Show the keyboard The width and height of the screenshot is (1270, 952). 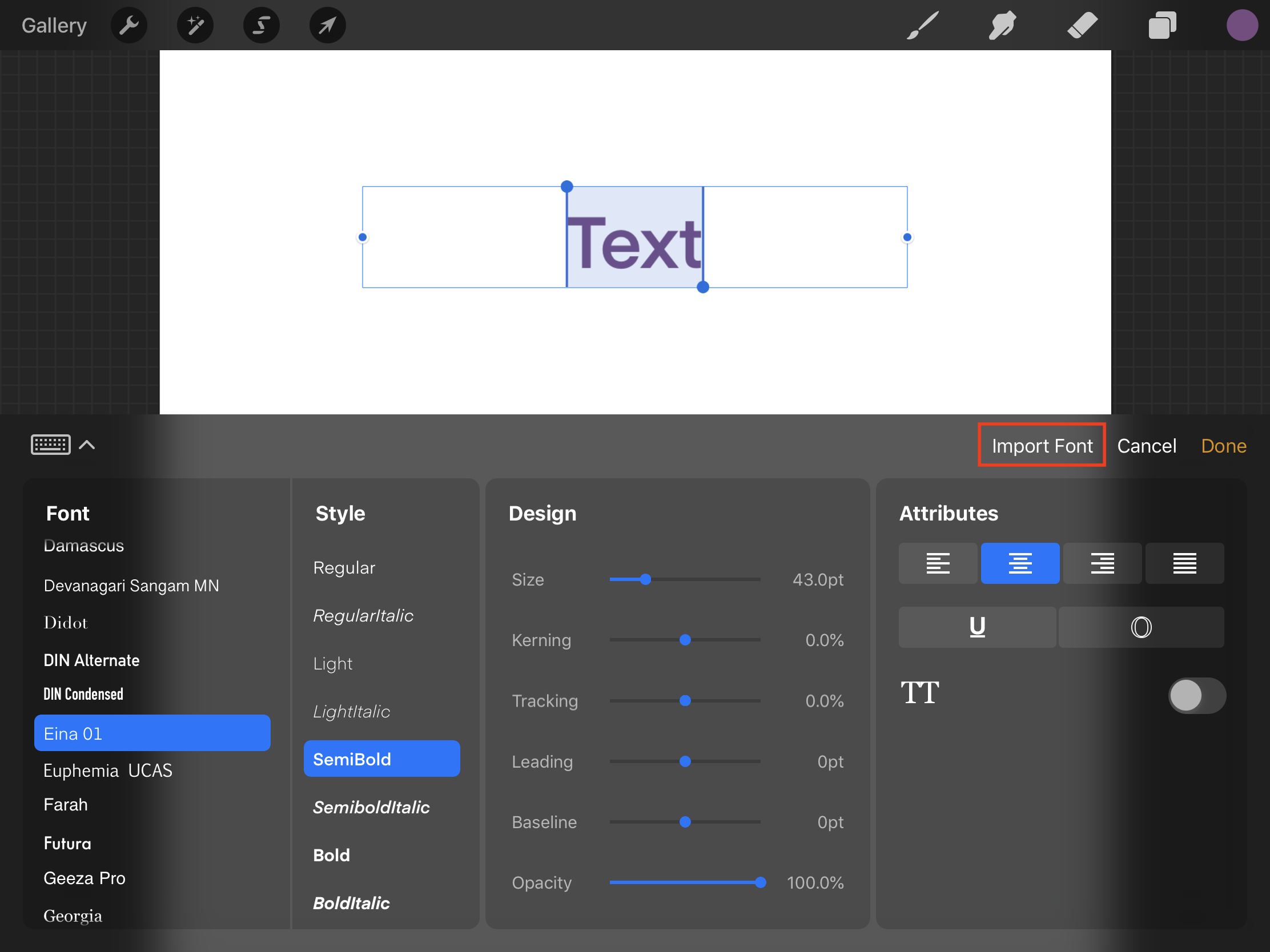point(50,445)
